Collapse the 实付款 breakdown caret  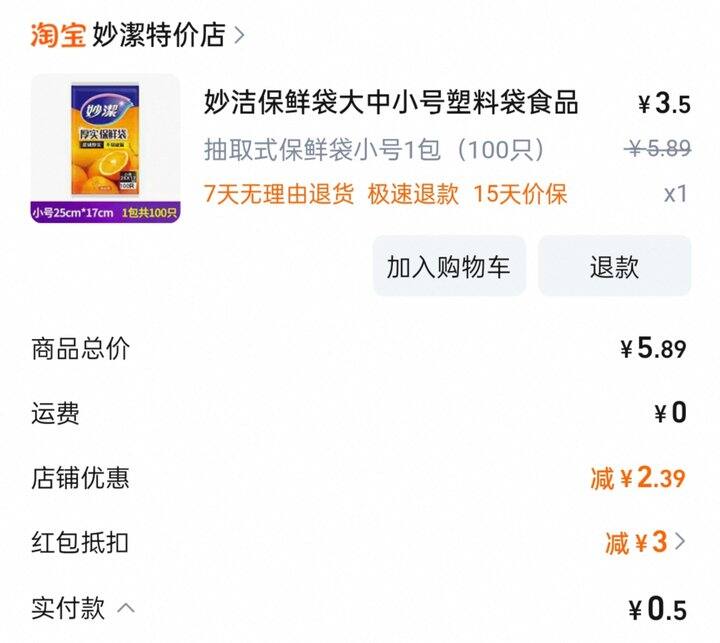pyautogui.click(x=126, y=608)
